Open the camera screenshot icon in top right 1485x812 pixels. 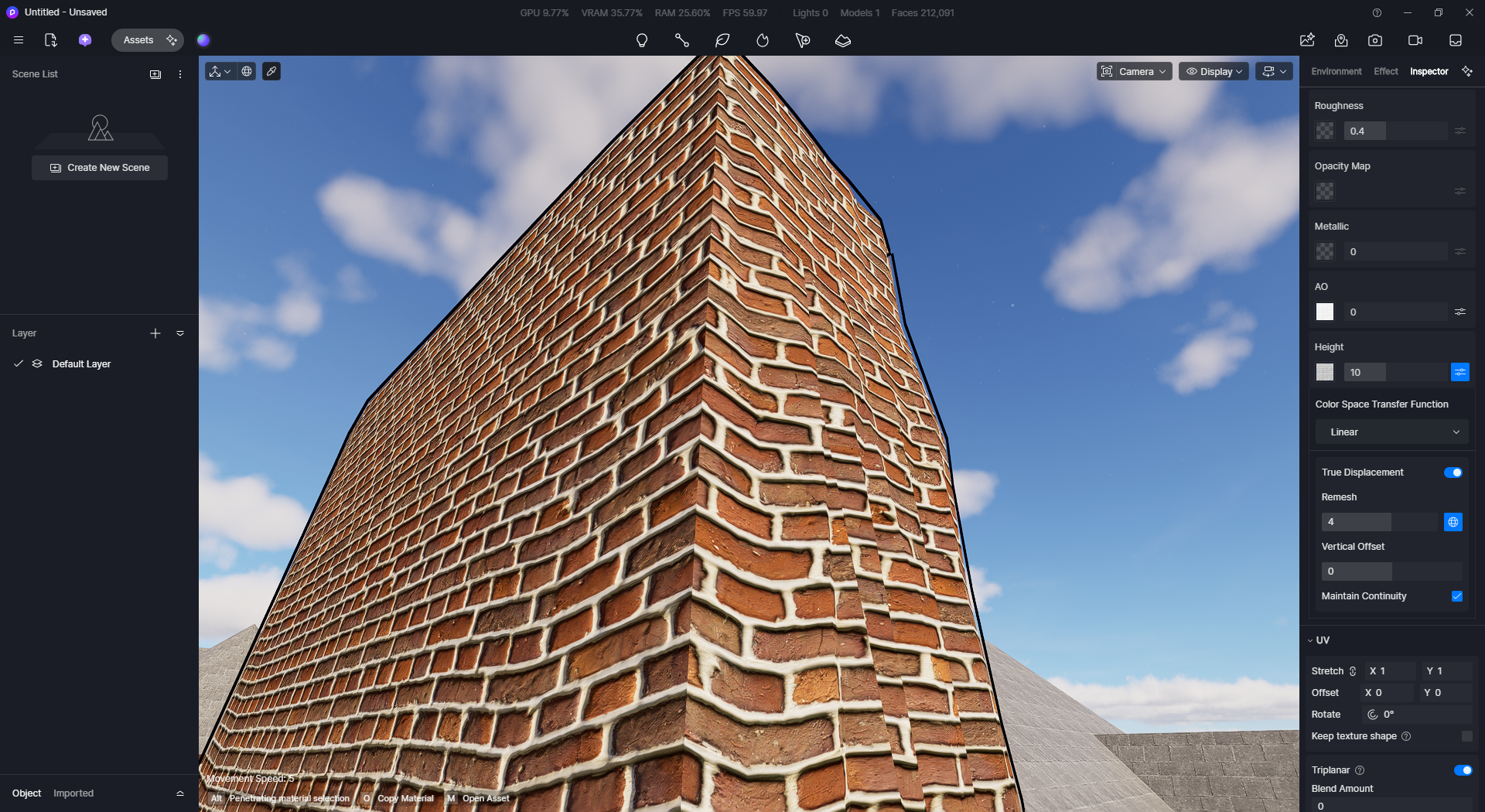tap(1375, 40)
